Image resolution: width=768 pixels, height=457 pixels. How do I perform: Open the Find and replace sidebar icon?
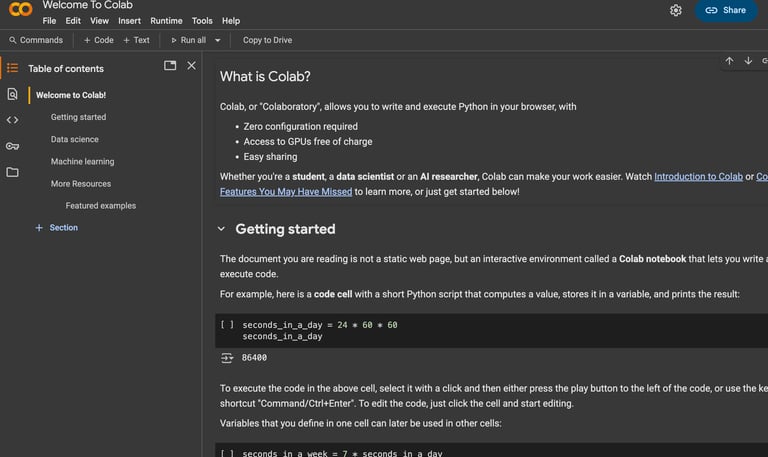coord(12,94)
